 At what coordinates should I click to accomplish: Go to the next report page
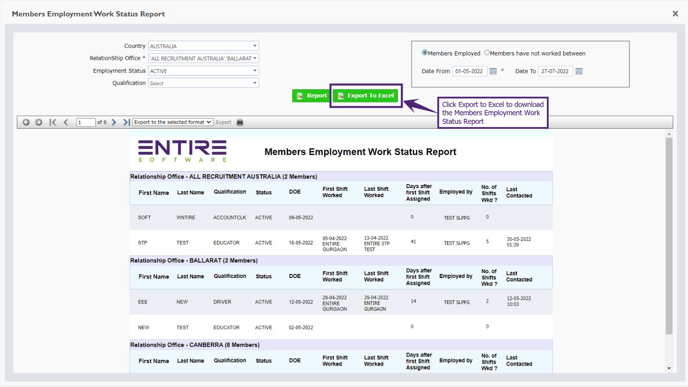114,122
